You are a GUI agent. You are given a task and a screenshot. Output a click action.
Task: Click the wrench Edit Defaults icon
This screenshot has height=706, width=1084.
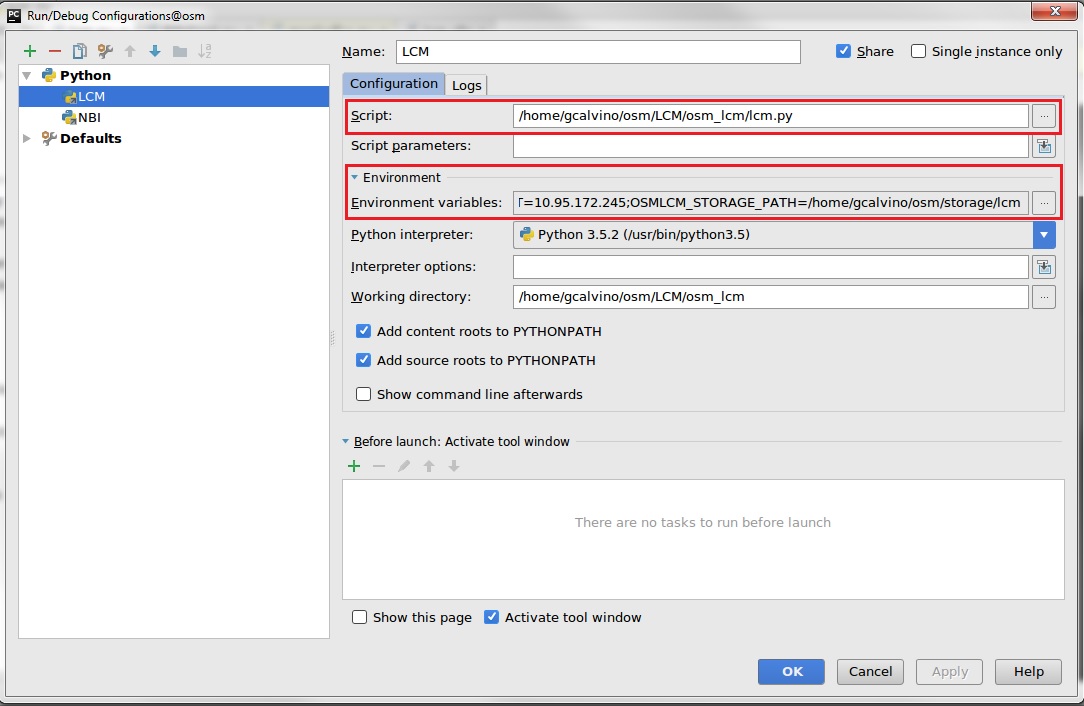[105, 51]
